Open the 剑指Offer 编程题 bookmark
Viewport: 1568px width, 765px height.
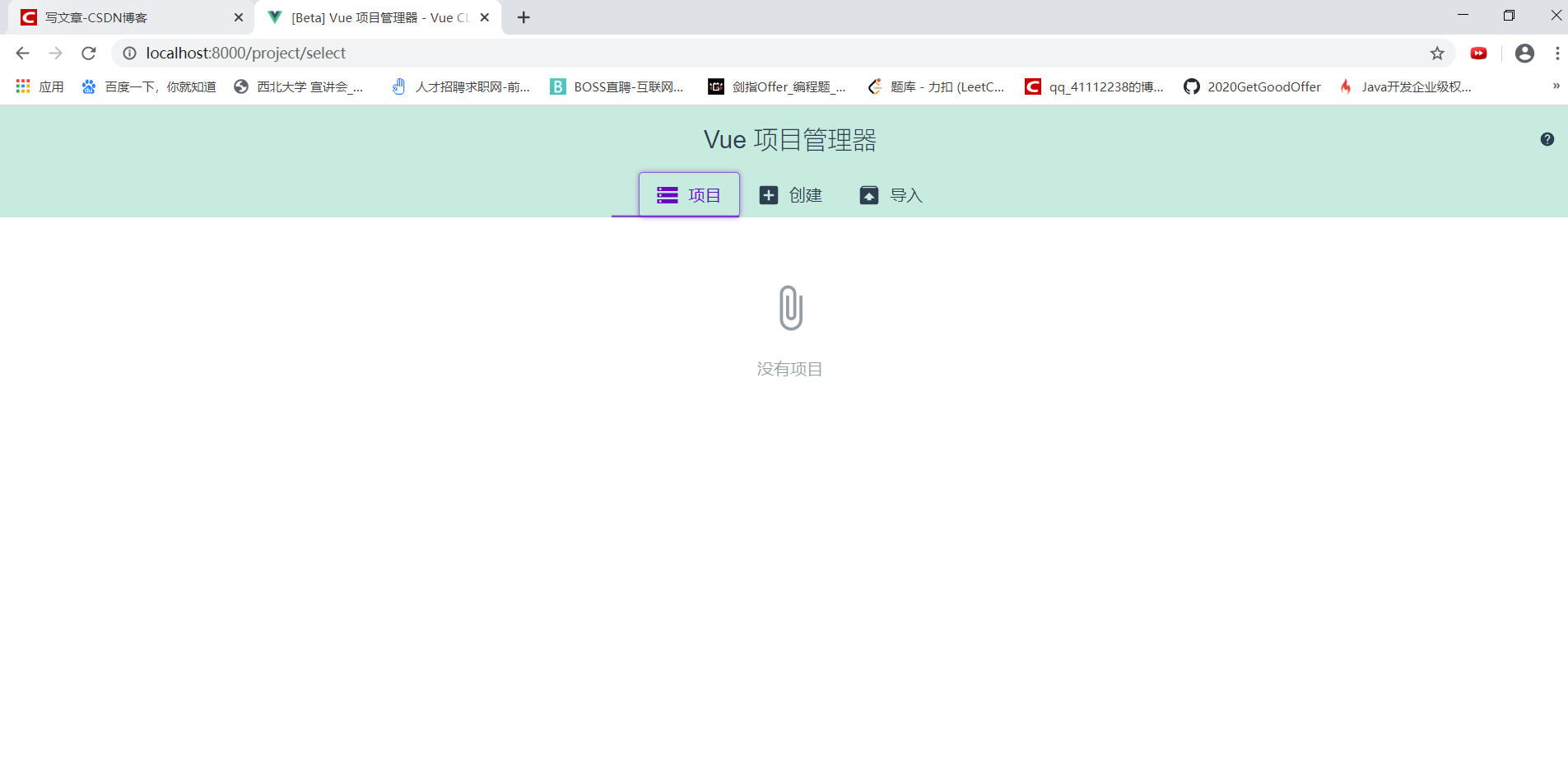click(x=778, y=86)
